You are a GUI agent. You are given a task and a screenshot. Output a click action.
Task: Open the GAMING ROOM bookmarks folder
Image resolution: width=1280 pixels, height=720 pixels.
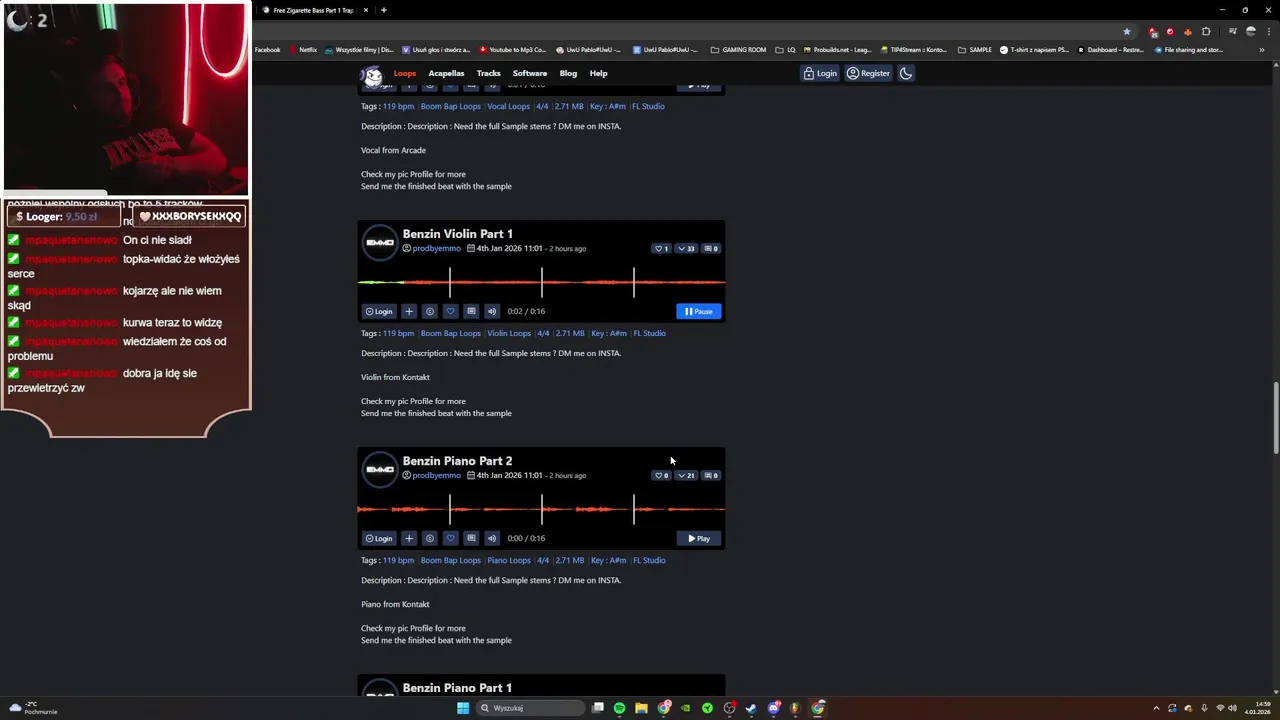[x=738, y=49]
